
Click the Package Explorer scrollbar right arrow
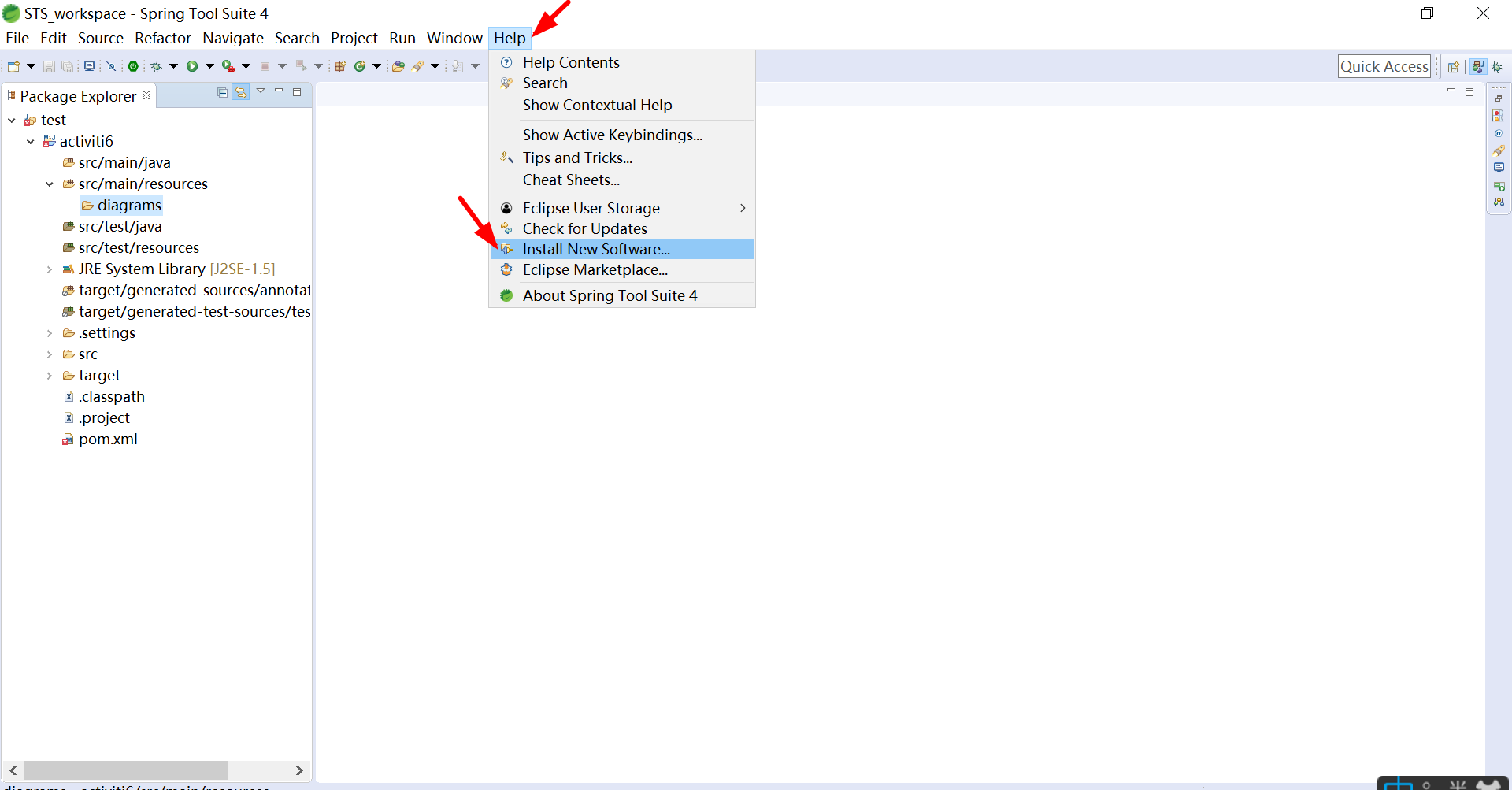299,770
